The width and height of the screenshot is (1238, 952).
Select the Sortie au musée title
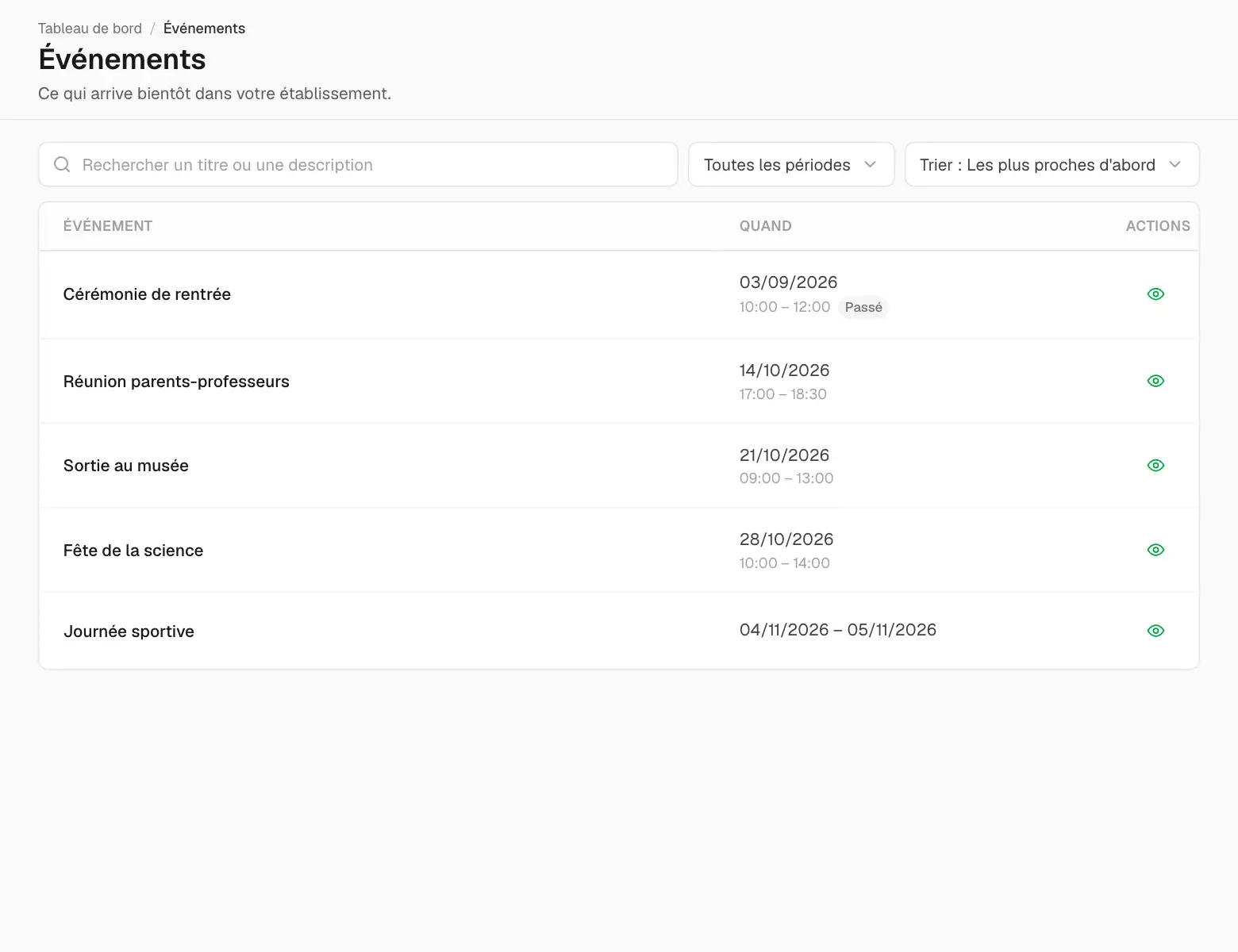click(x=126, y=466)
